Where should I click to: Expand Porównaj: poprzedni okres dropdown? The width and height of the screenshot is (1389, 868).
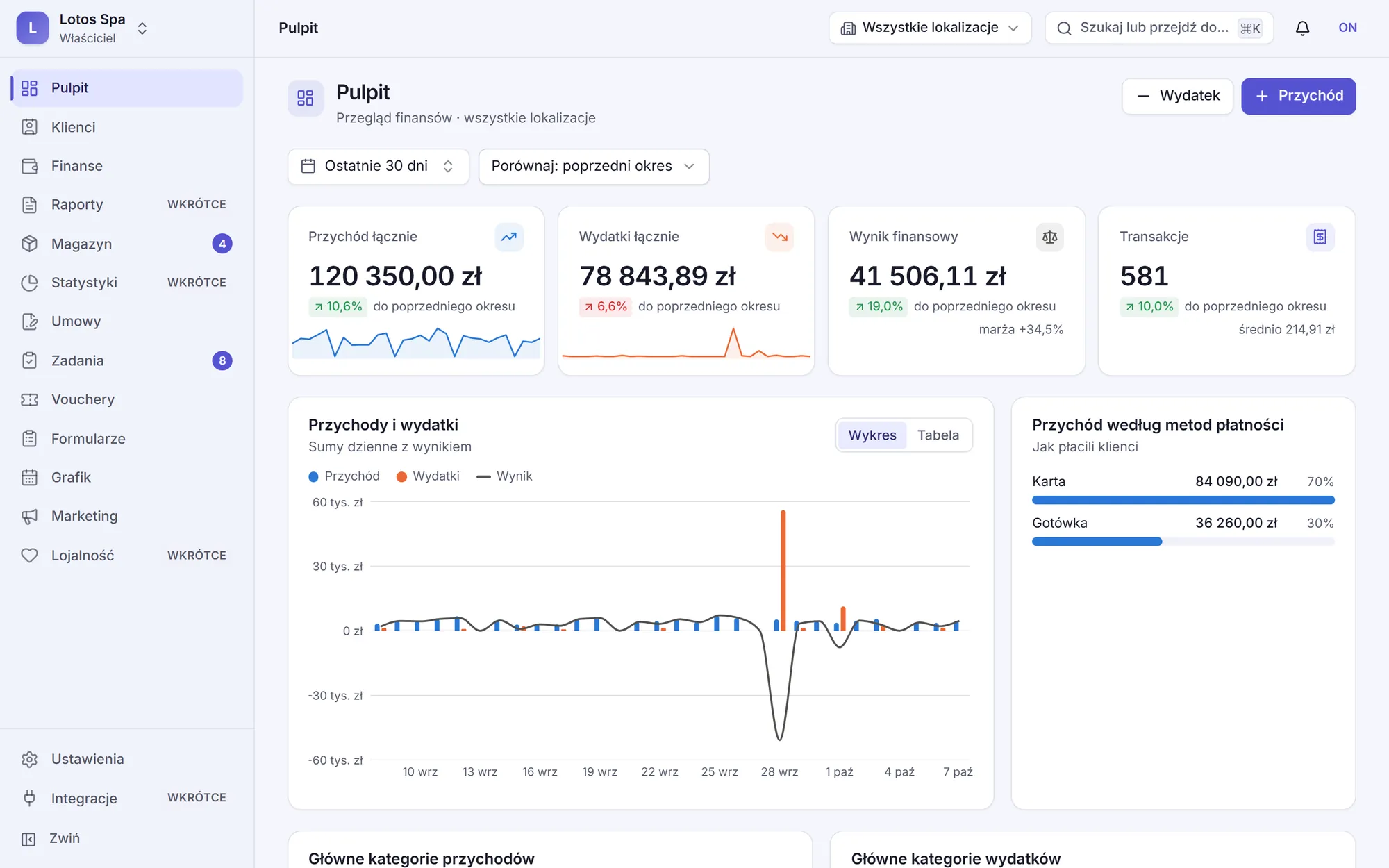pos(594,167)
